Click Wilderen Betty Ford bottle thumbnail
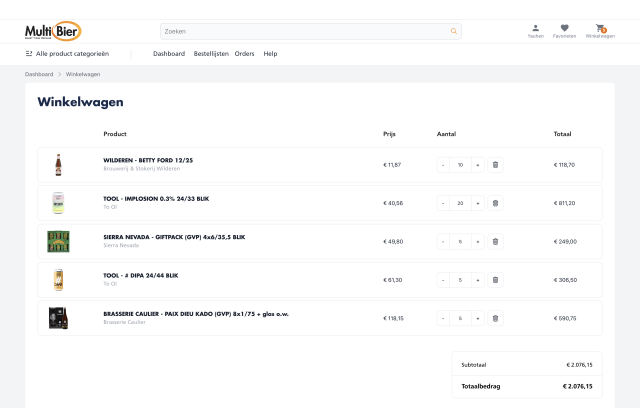The image size is (640, 408). (x=58, y=165)
